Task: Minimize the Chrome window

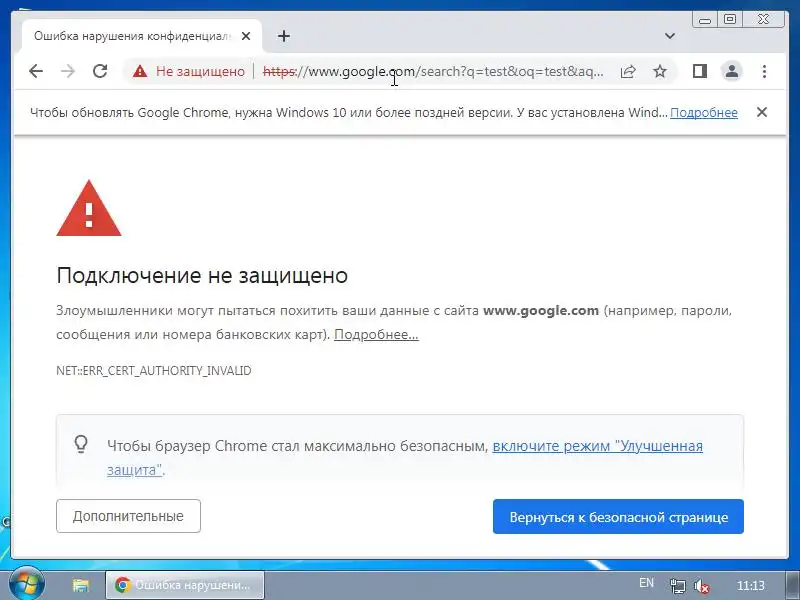Action: click(705, 20)
